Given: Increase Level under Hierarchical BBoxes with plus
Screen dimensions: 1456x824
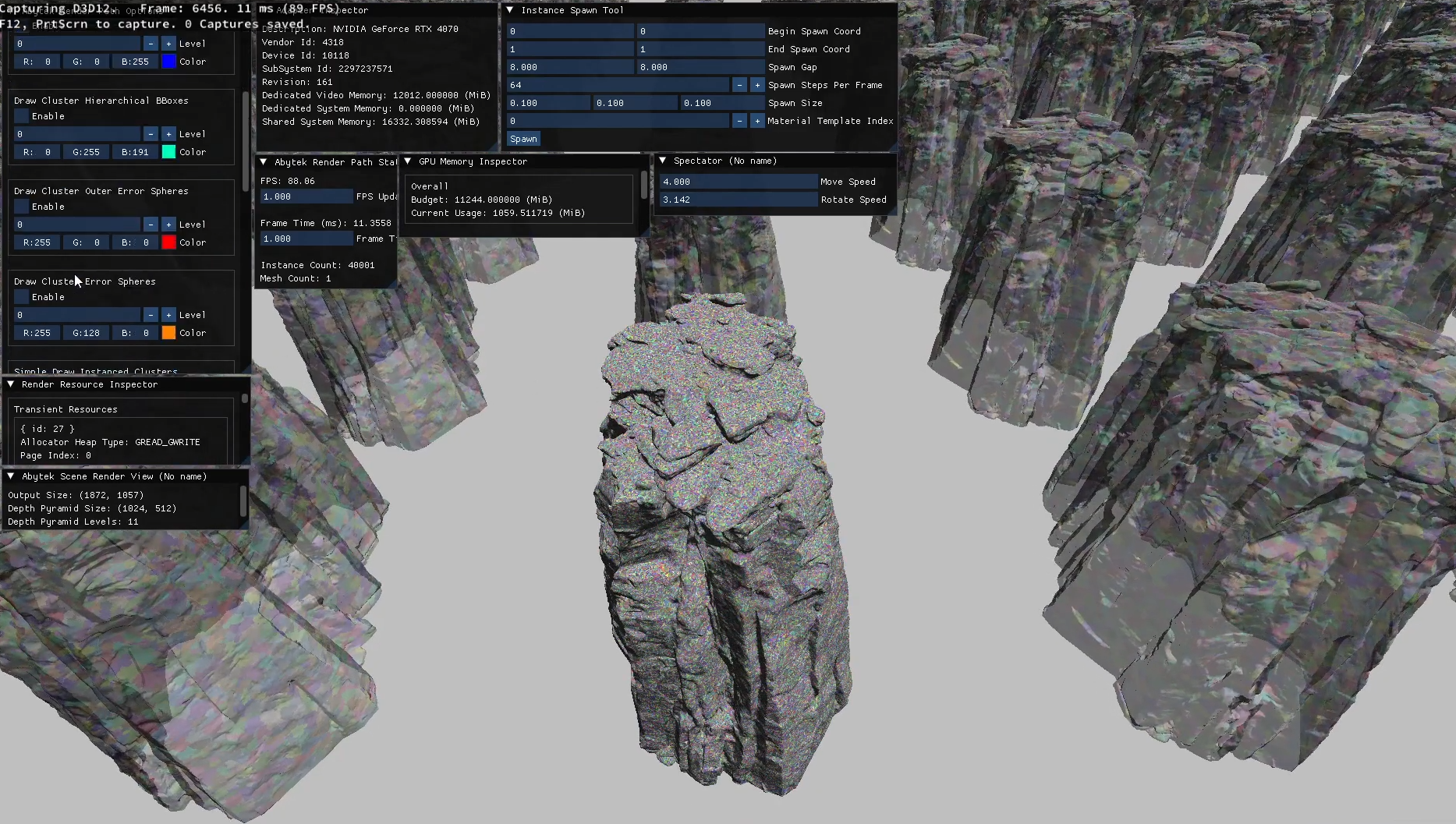Looking at the screenshot, I should [x=168, y=134].
